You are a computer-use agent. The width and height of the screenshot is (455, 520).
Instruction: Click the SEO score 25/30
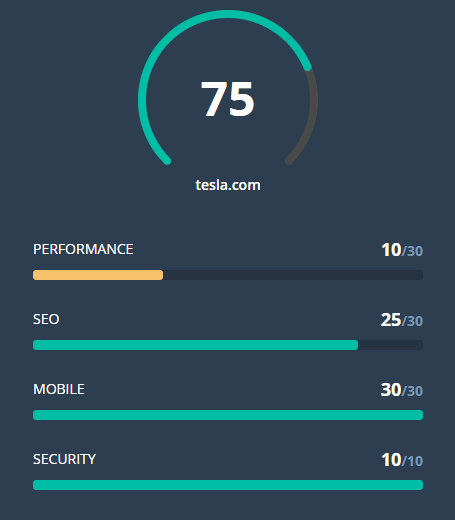pos(402,320)
